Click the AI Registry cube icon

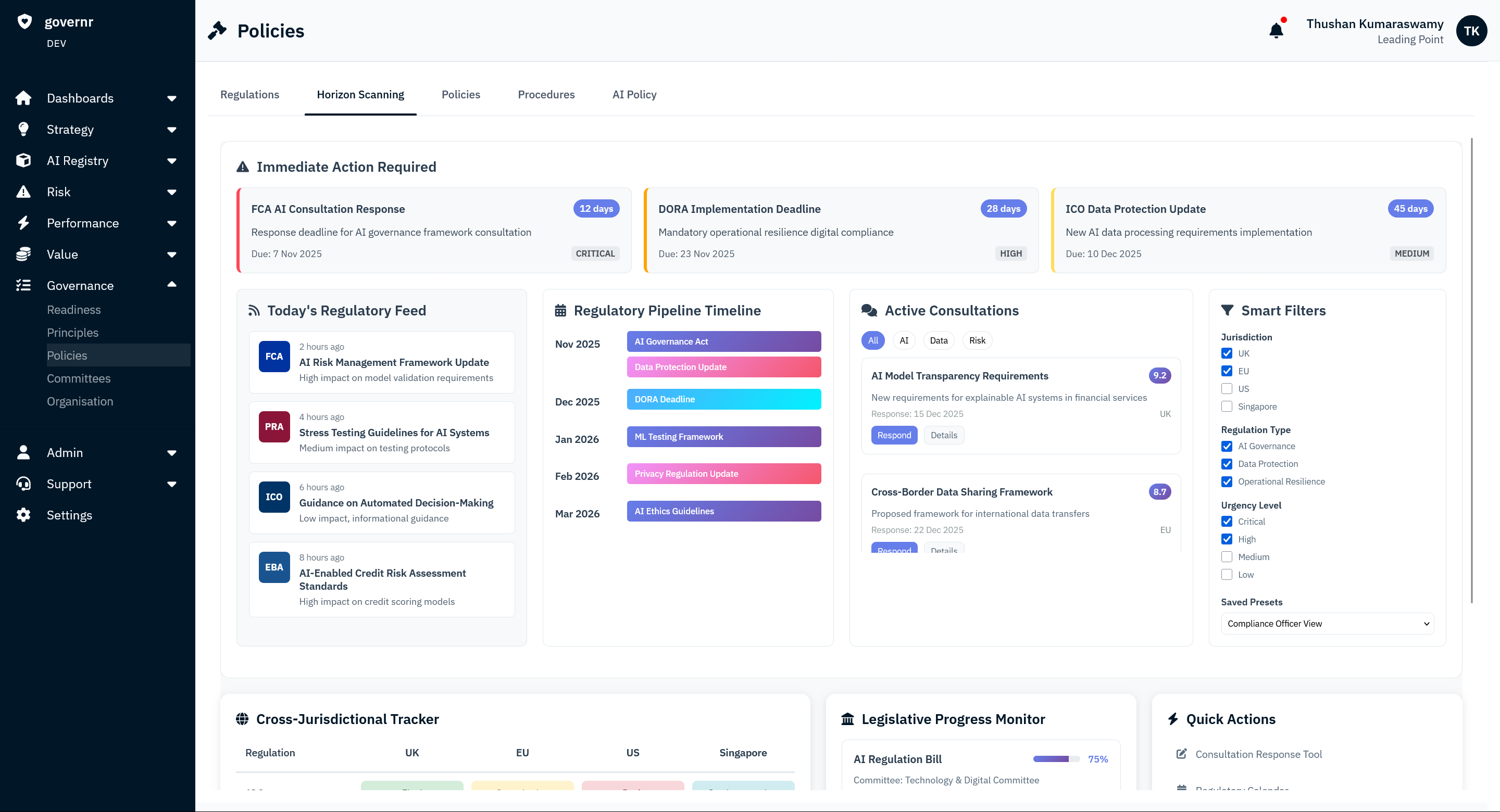coord(23,161)
